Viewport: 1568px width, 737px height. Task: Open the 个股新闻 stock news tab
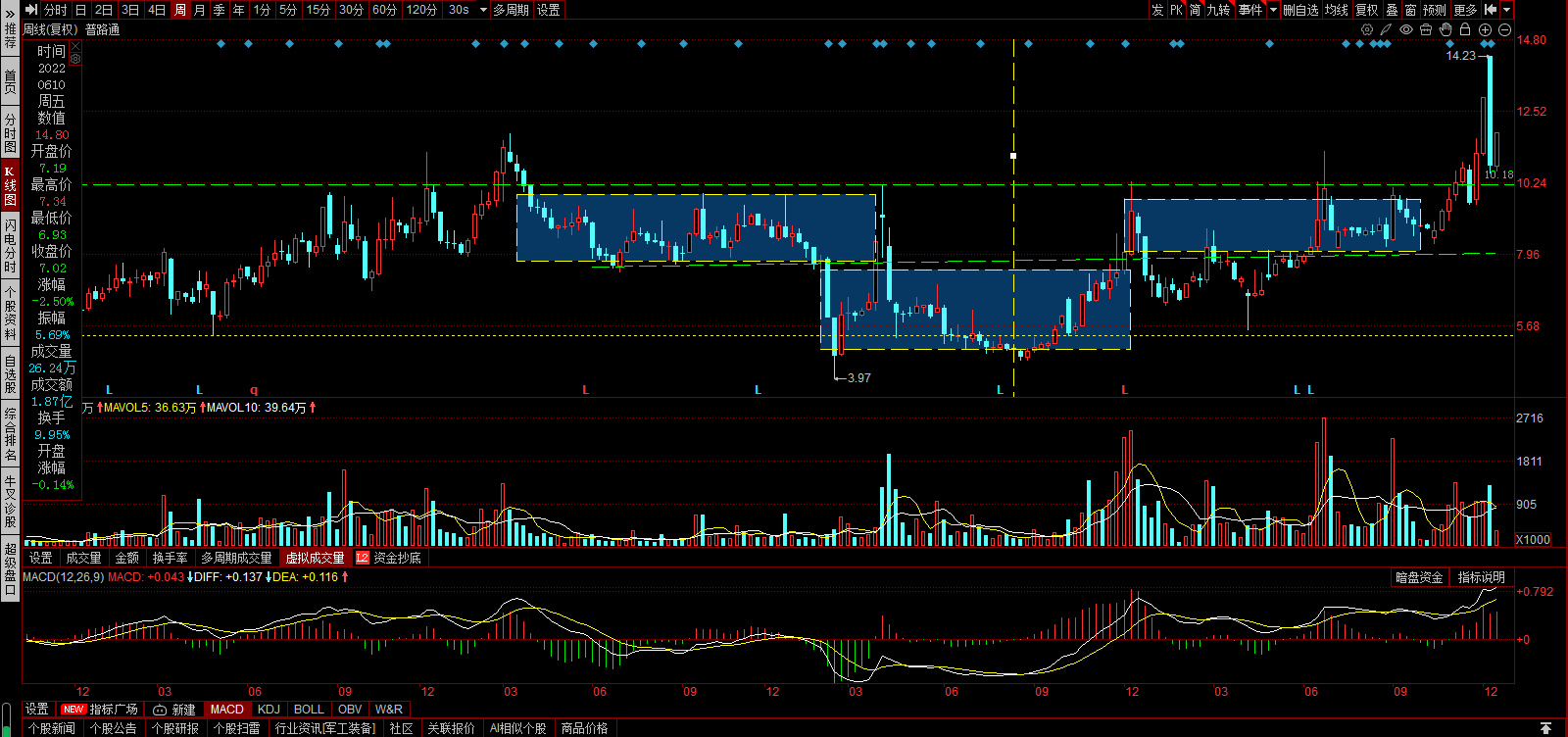[52, 728]
